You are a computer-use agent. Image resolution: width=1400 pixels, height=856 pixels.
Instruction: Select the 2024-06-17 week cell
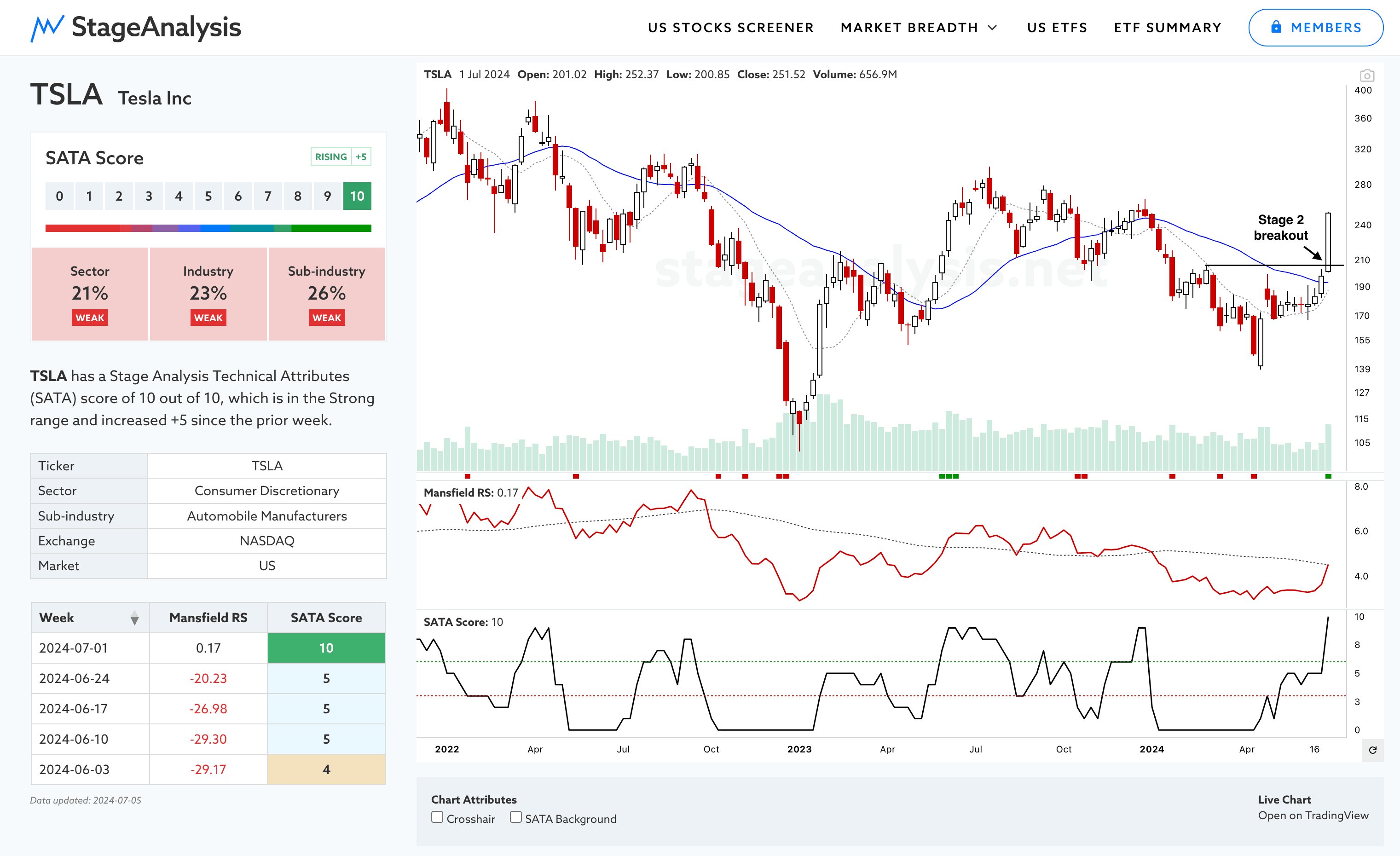pyautogui.click(x=90, y=708)
